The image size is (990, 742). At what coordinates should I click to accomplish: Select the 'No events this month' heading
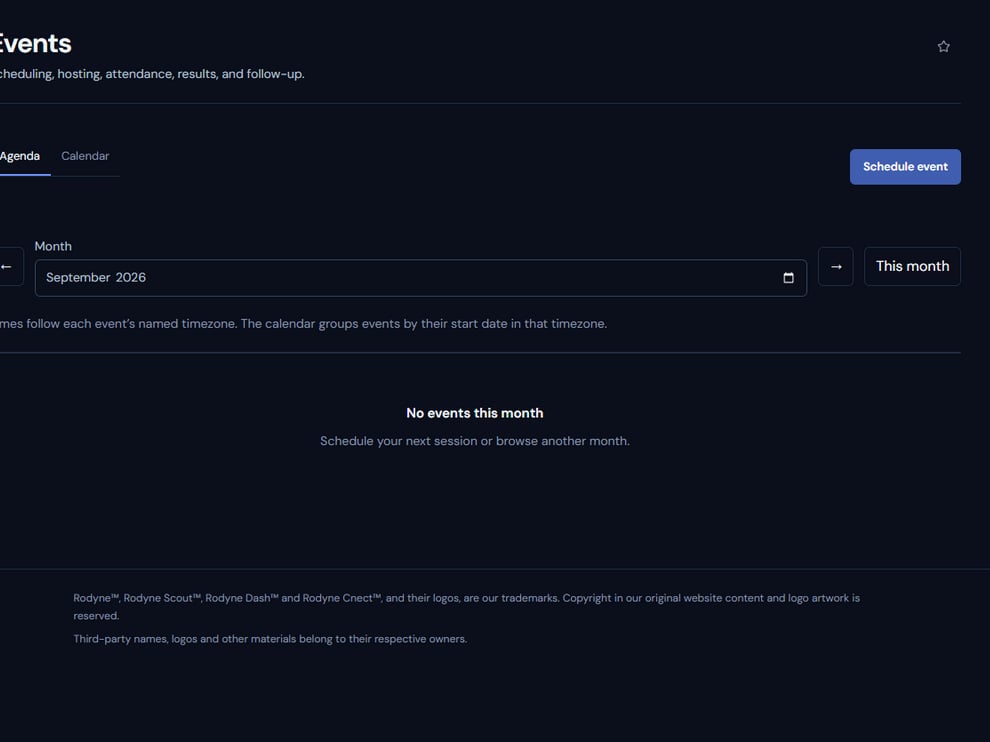[x=474, y=413]
